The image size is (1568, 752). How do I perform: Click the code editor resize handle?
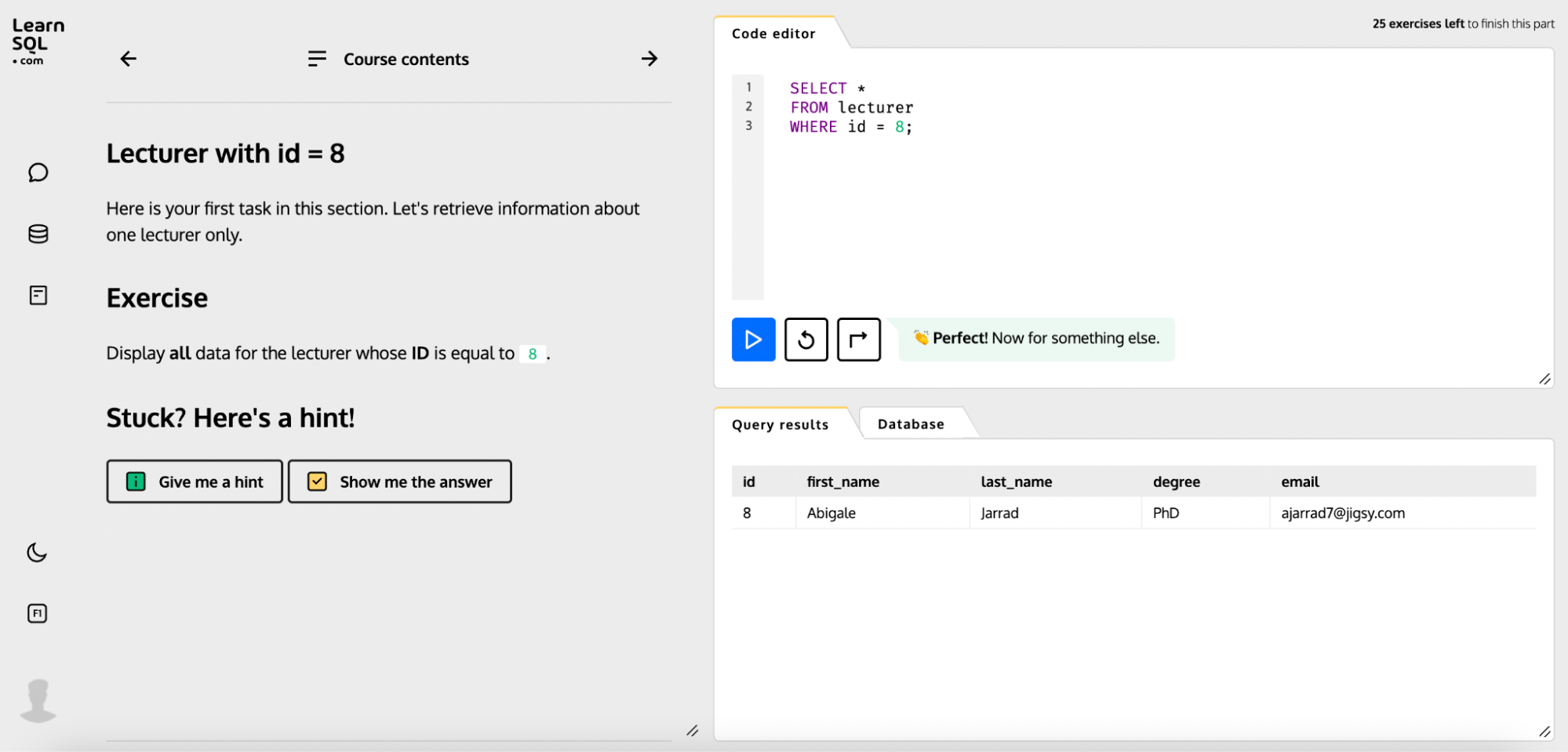click(x=1544, y=379)
